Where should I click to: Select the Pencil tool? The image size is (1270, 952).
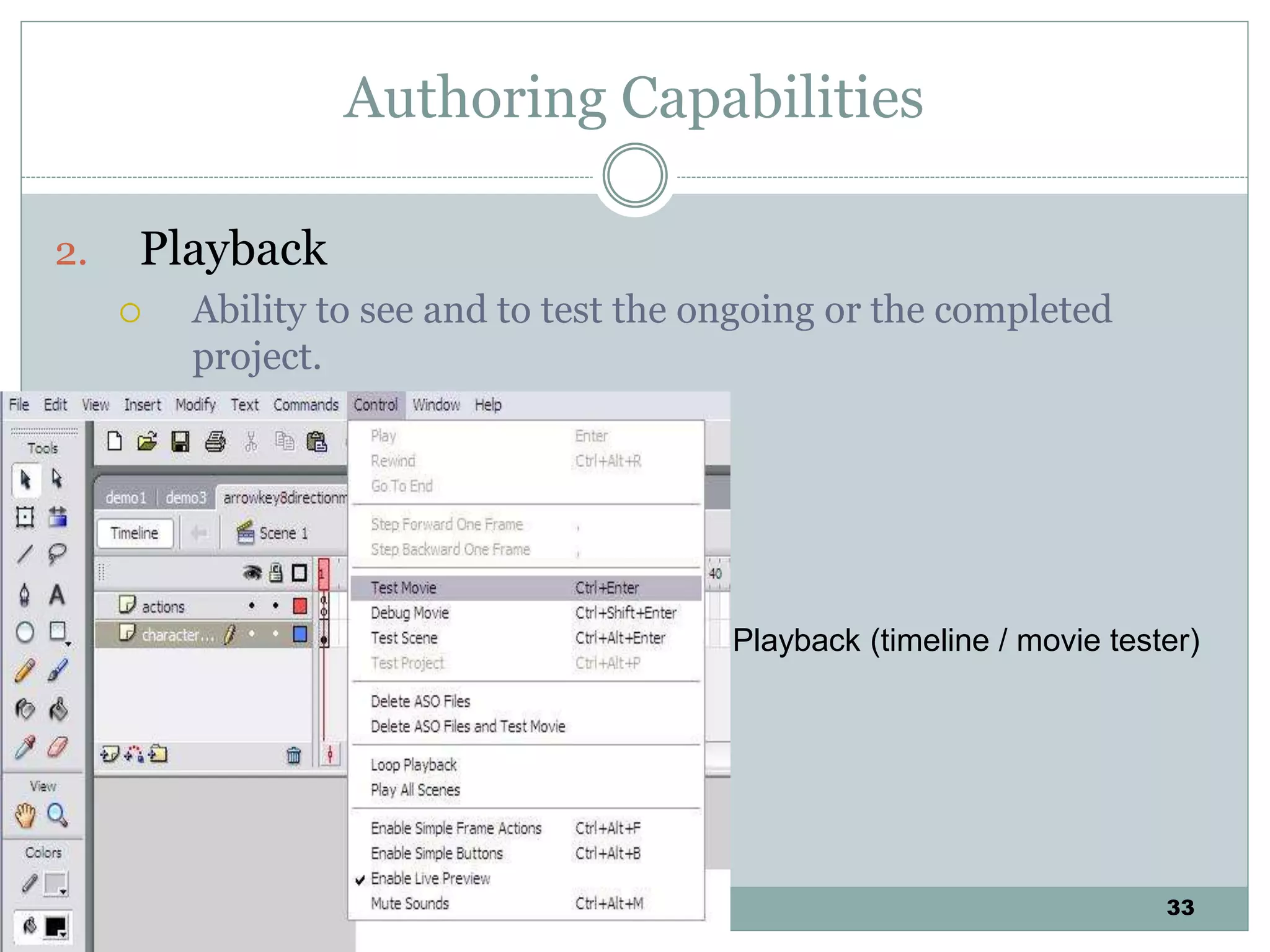pos(25,671)
